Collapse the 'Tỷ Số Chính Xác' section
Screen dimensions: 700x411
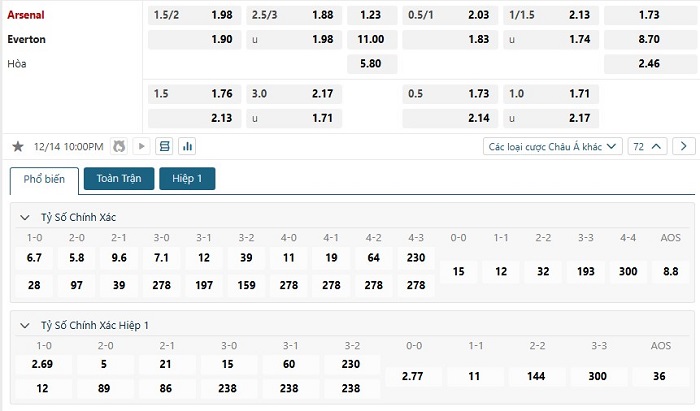[26, 217]
